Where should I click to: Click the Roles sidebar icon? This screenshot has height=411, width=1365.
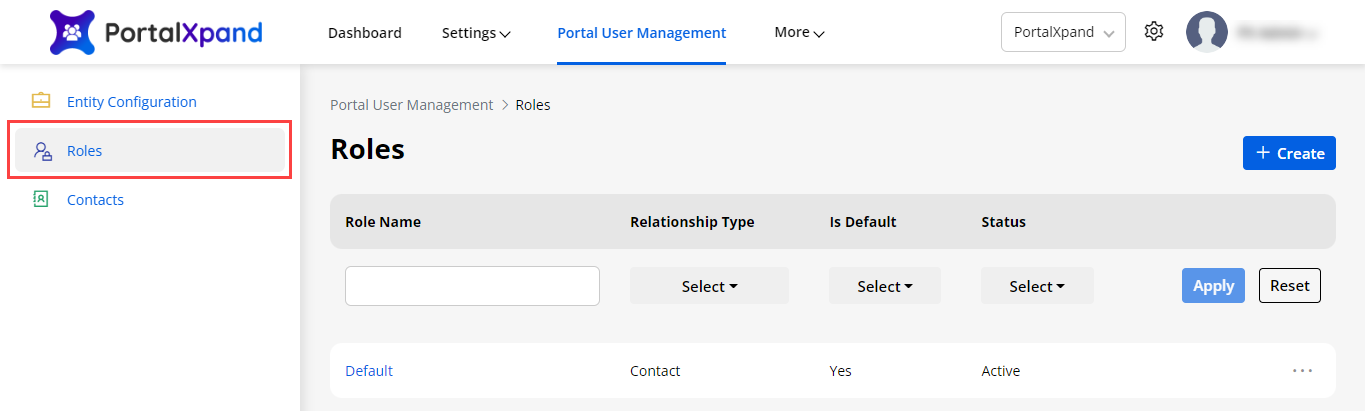pos(42,151)
